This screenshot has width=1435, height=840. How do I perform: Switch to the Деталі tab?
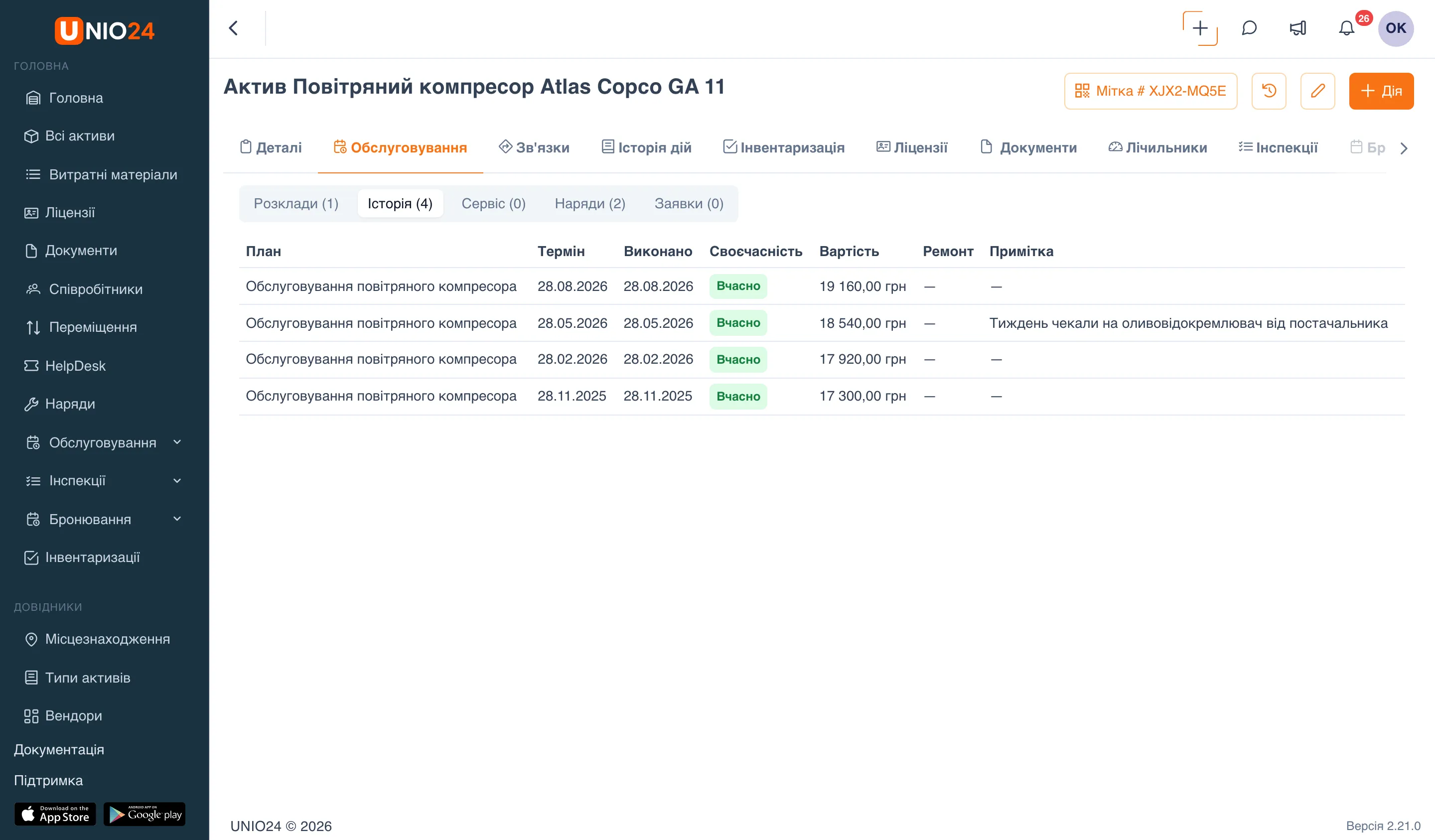click(x=271, y=147)
